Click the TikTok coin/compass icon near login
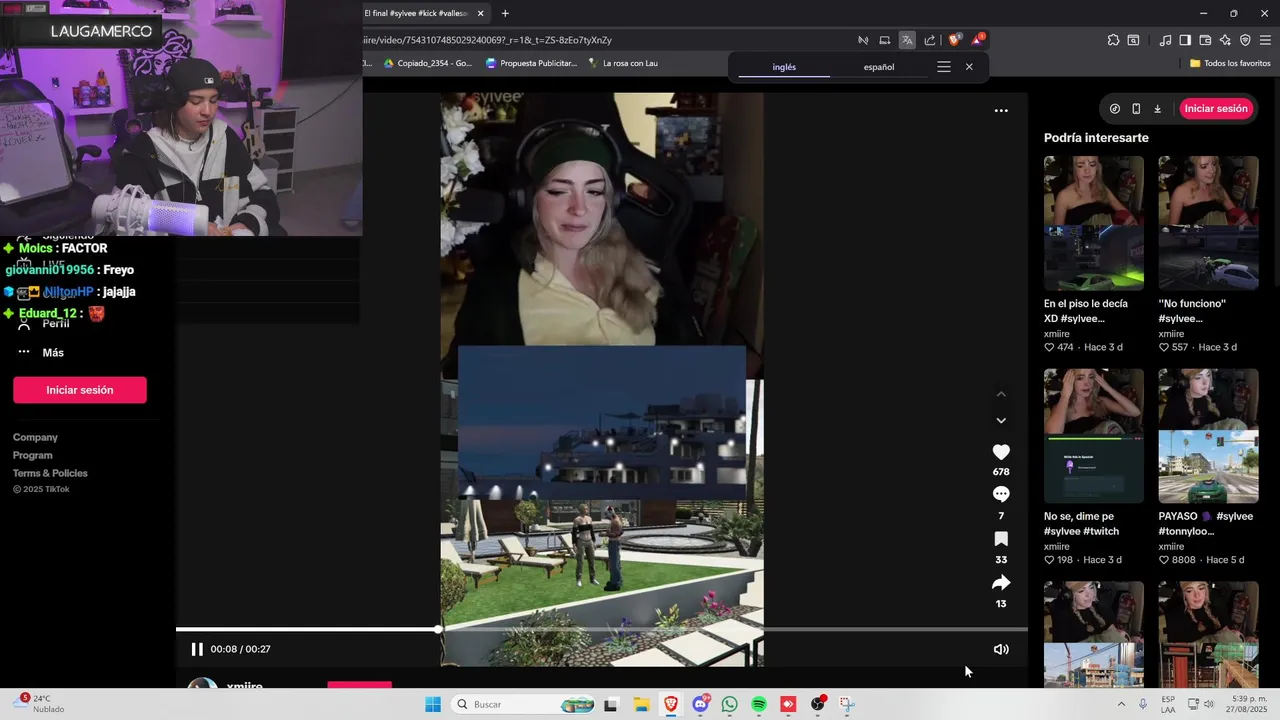The height and width of the screenshot is (720, 1280). [x=1115, y=109]
